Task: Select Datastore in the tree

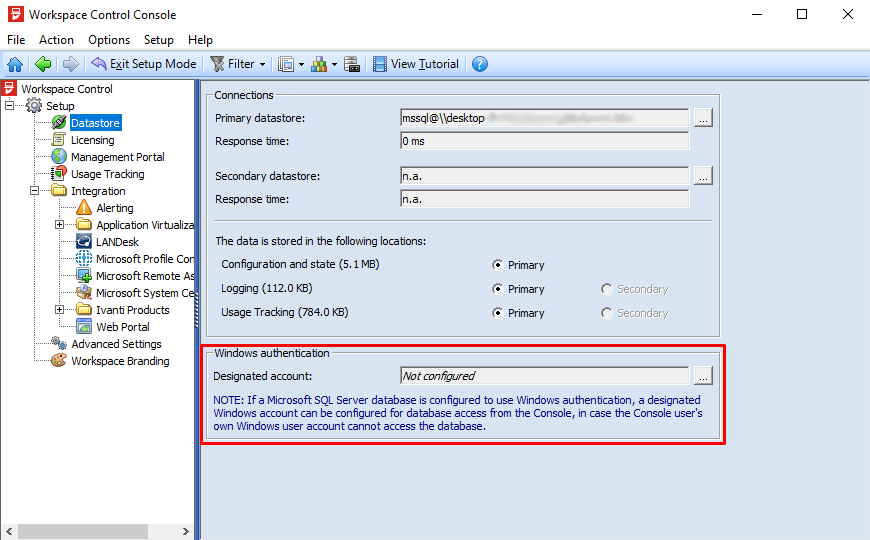Action: click(95, 123)
